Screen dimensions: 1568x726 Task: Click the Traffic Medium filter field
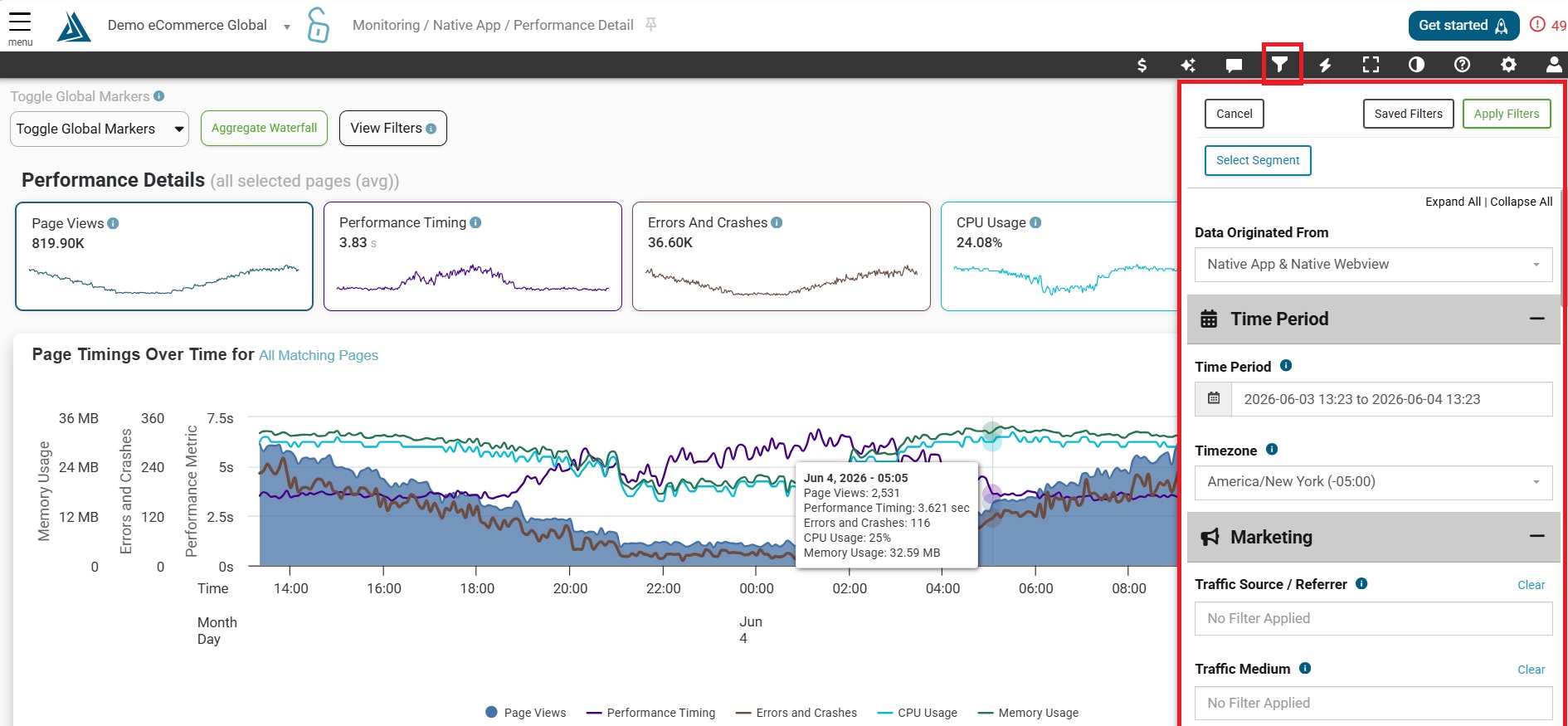pyautogui.click(x=1373, y=703)
